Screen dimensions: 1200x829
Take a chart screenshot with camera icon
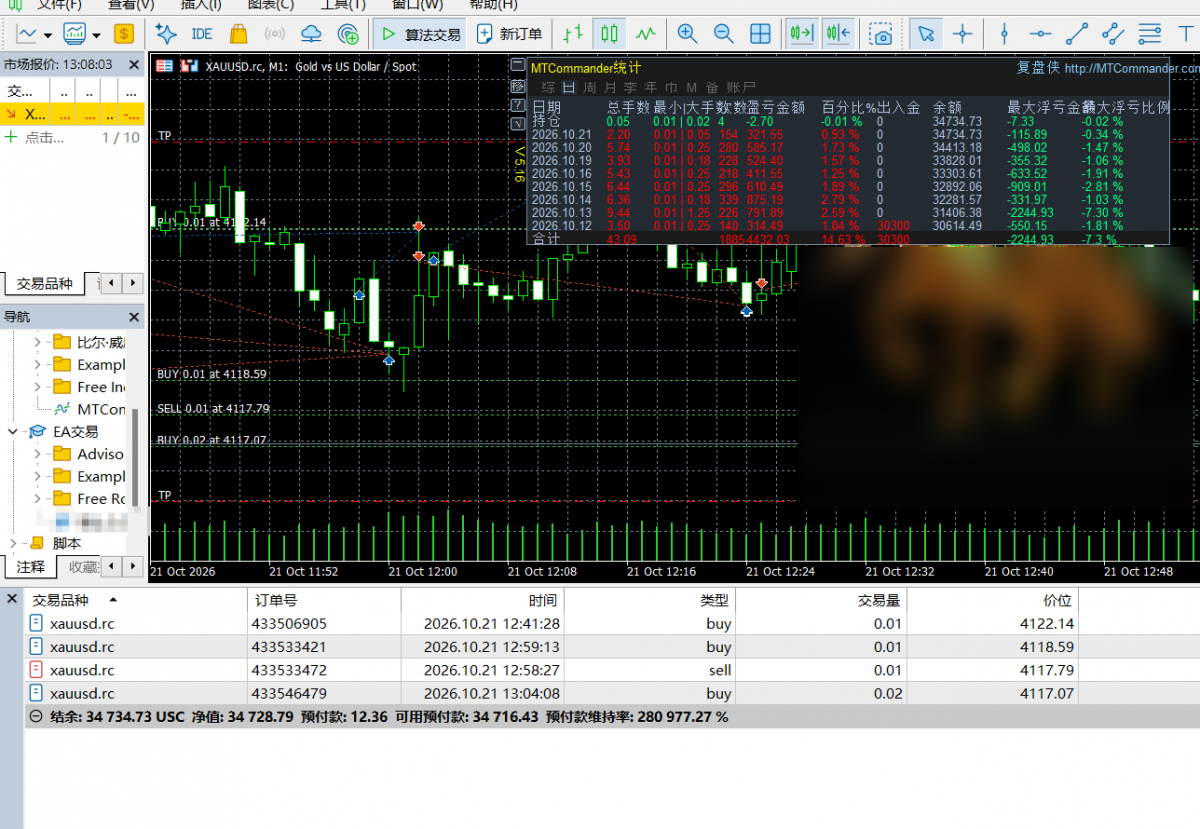click(880, 34)
